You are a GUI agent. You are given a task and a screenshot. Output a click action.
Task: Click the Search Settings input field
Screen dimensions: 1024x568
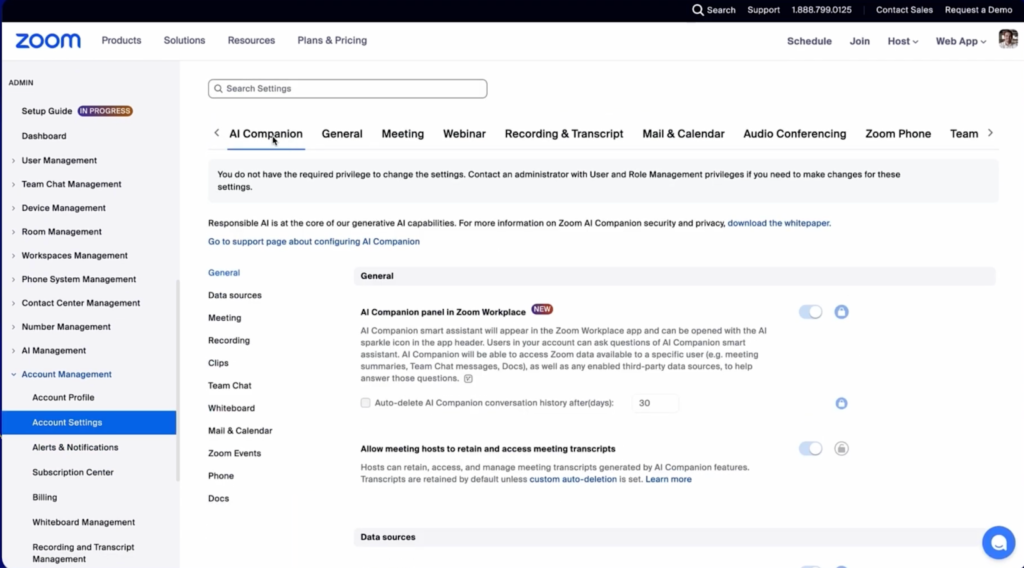point(348,89)
